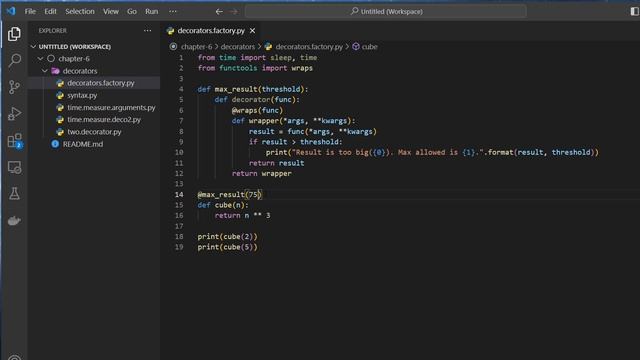Open the Run menu
Image resolution: width=640 pixels, height=360 pixels.
pyautogui.click(x=151, y=11)
